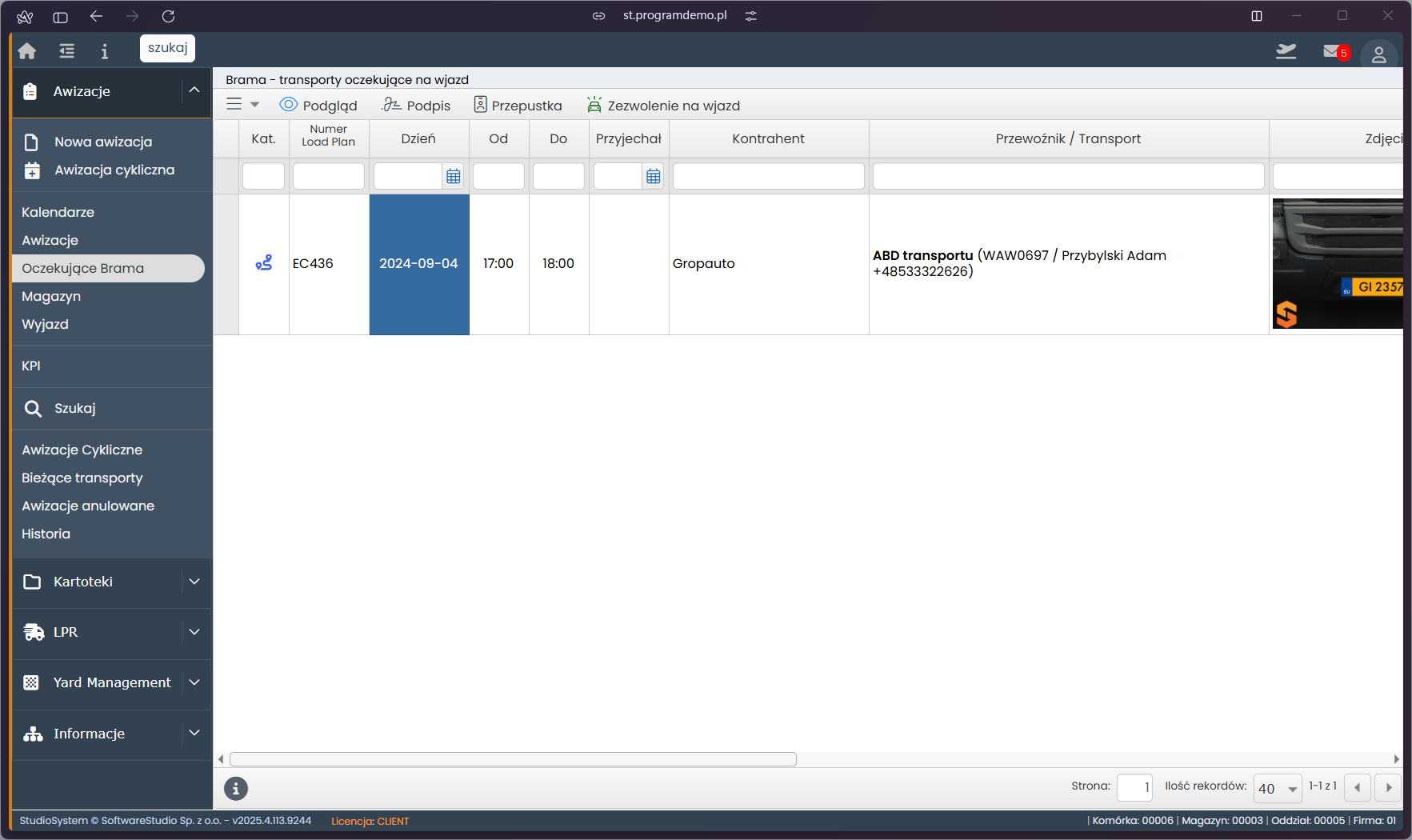The width and height of the screenshot is (1412, 840).
Task: Click the home icon in top bar
Action: pyautogui.click(x=27, y=51)
